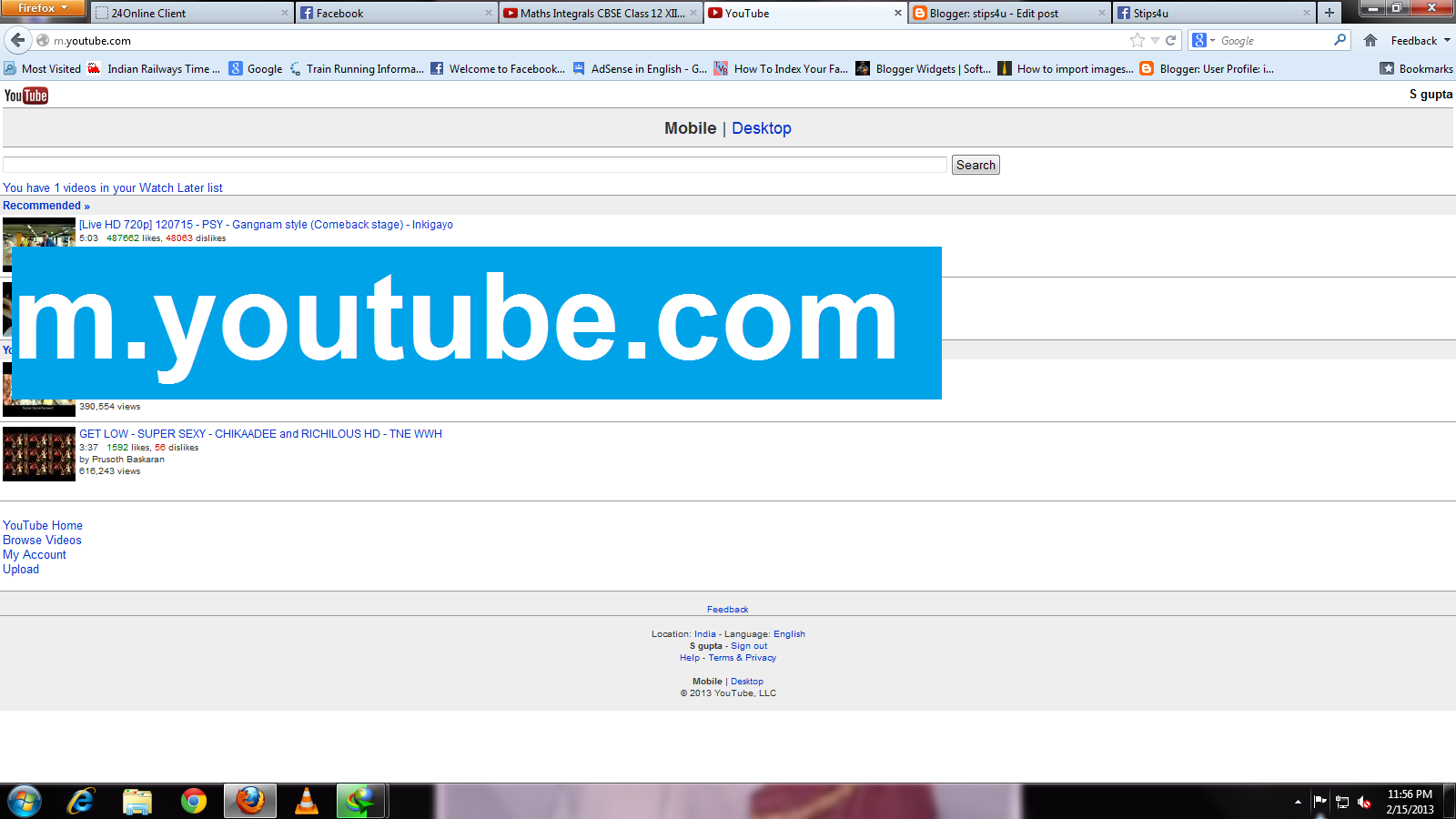Switch to the 24Online Client tab
The width and height of the screenshot is (1456, 819).
[x=191, y=13]
